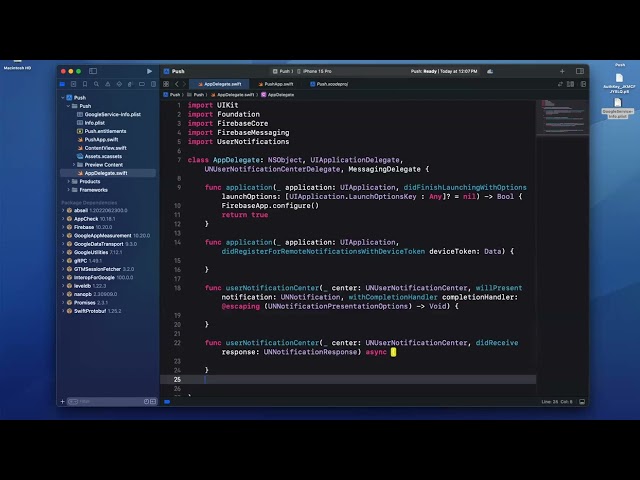Open Assets.xcassets in the navigator
Image resolution: width=640 pixels, height=480 pixels.
point(99,156)
